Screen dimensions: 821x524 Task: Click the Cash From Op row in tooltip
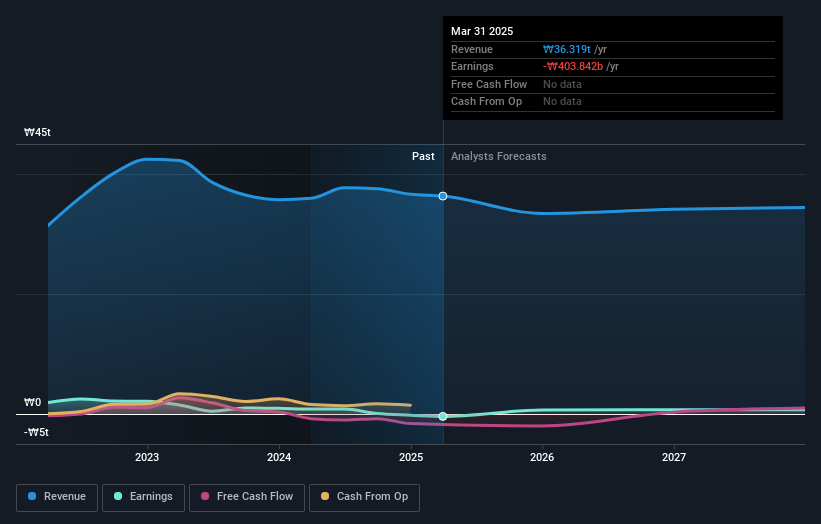(613, 102)
